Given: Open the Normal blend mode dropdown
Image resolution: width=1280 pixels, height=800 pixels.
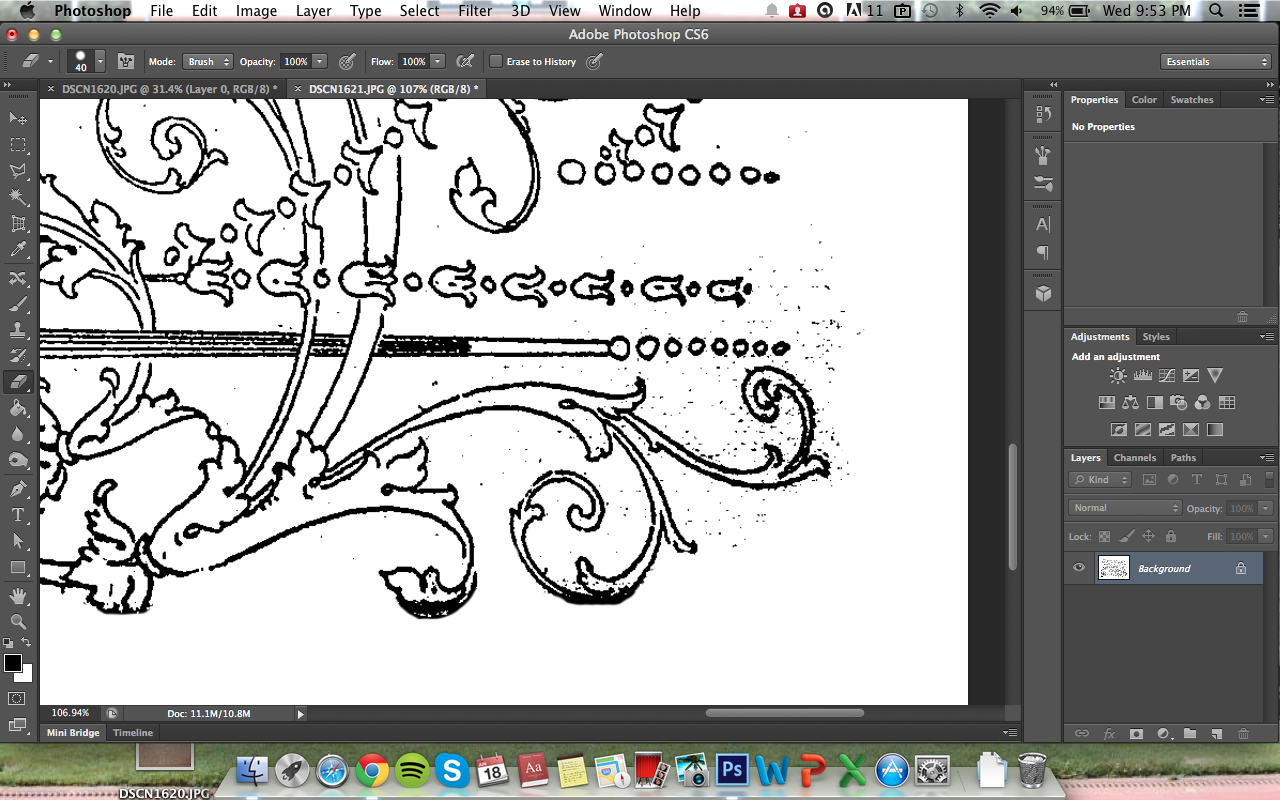Looking at the screenshot, I should click(x=1125, y=508).
